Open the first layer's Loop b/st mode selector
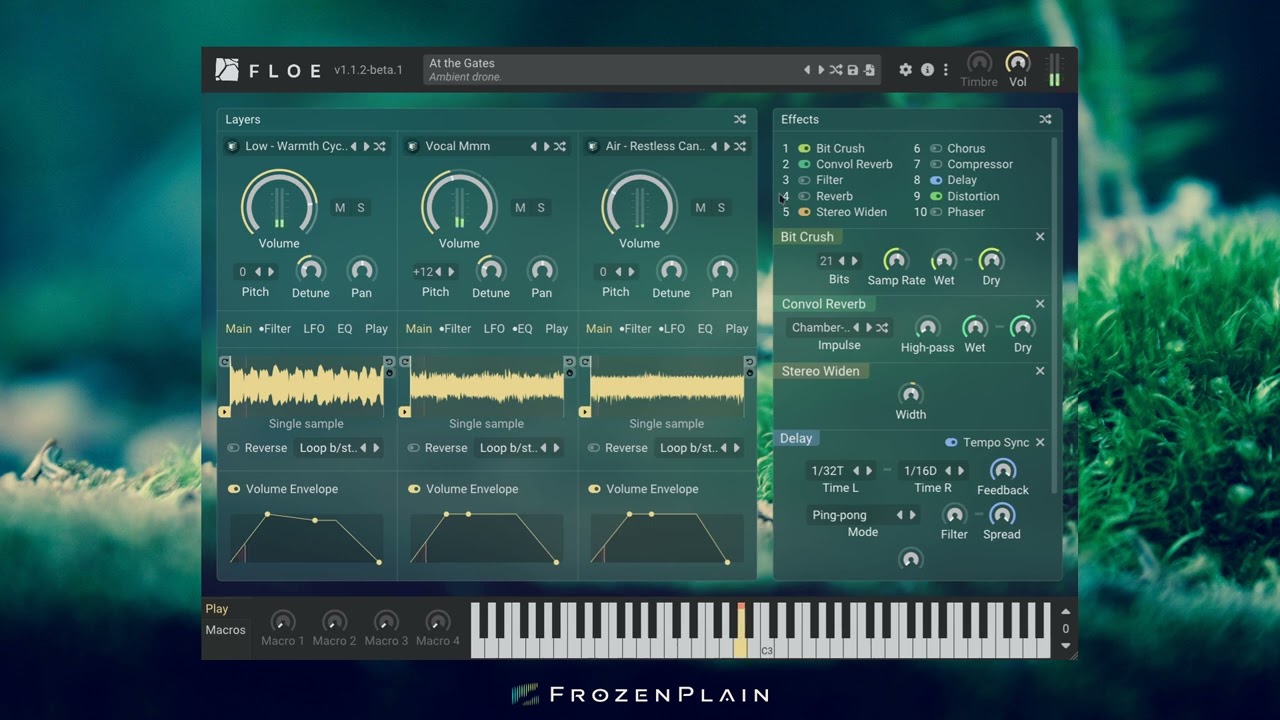The height and width of the screenshot is (720, 1280). pos(329,448)
